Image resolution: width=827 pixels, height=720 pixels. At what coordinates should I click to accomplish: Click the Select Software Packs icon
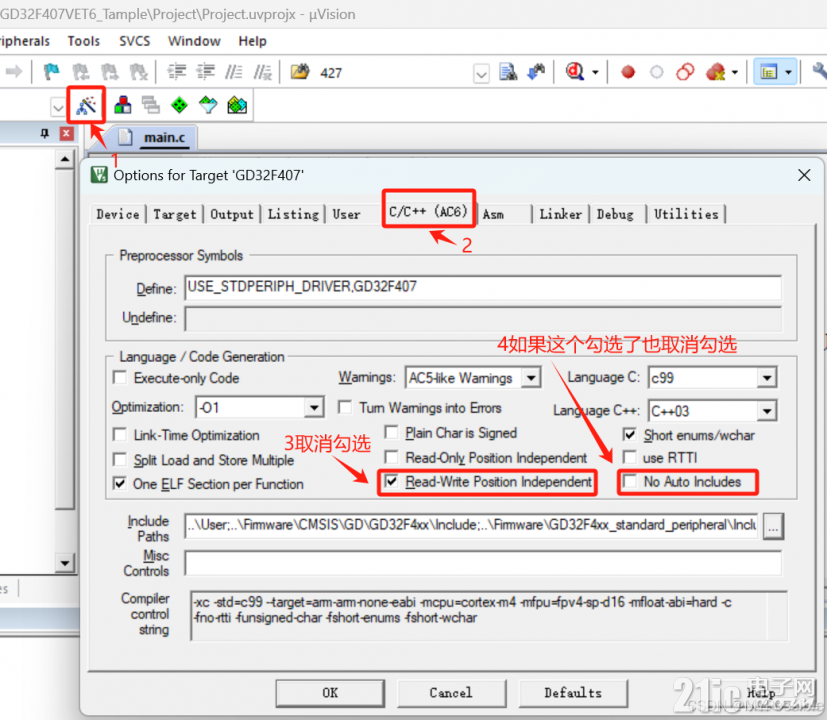208,105
